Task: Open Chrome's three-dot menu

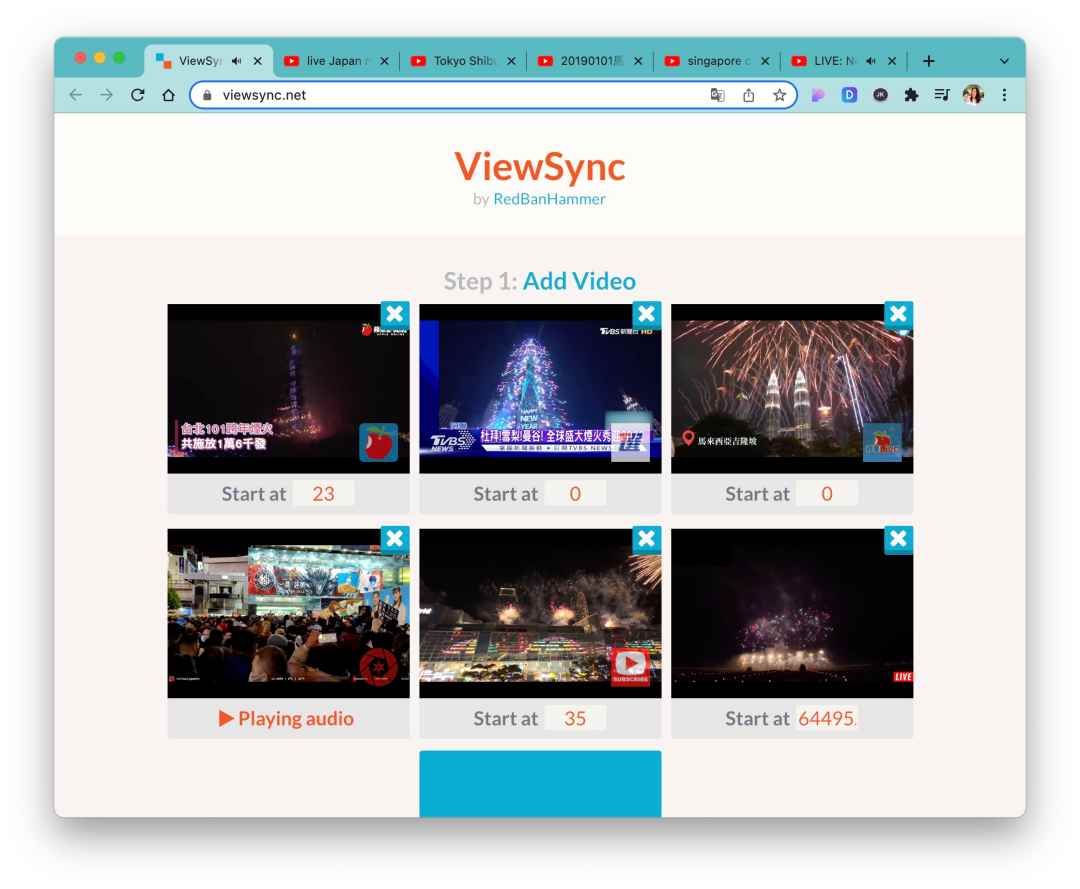Action: (x=1004, y=95)
